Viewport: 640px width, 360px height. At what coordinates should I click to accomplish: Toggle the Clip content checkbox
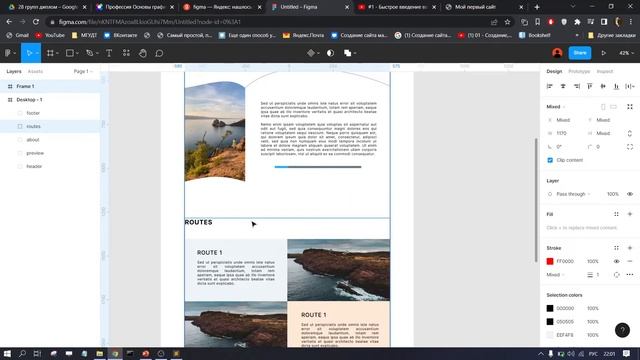click(550, 160)
